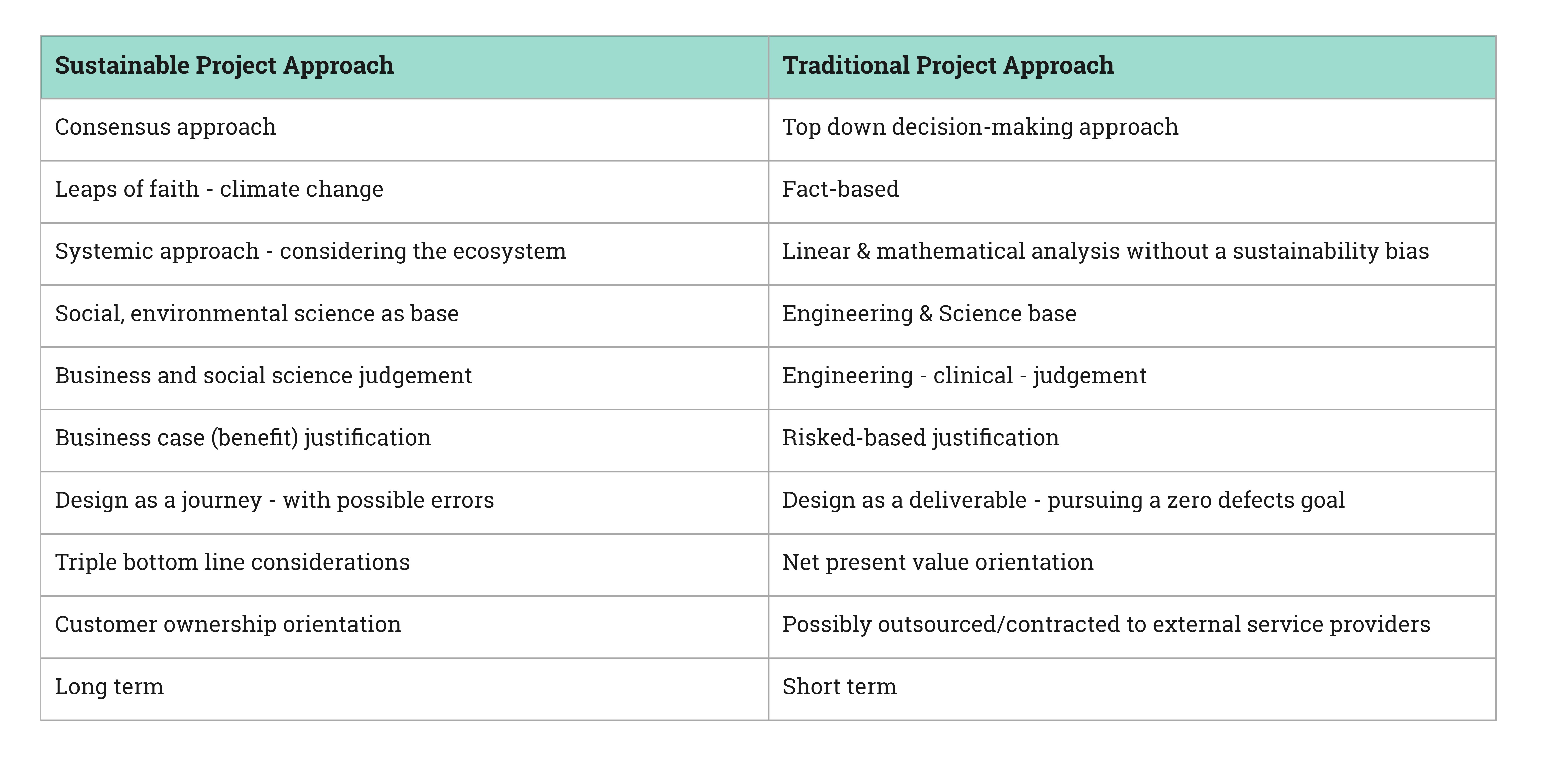Click the Sustainable Project Approach column header
The width and height of the screenshot is (1544, 784).
(x=224, y=66)
